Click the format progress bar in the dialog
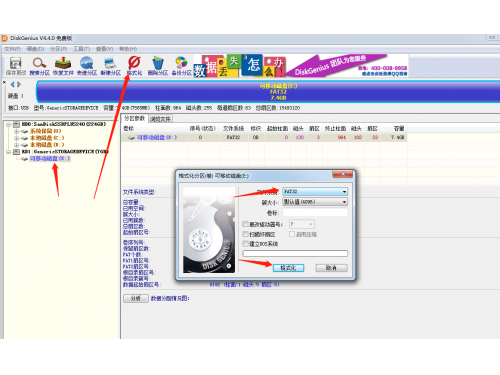This screenshot has width=500, height=375. 295,254
